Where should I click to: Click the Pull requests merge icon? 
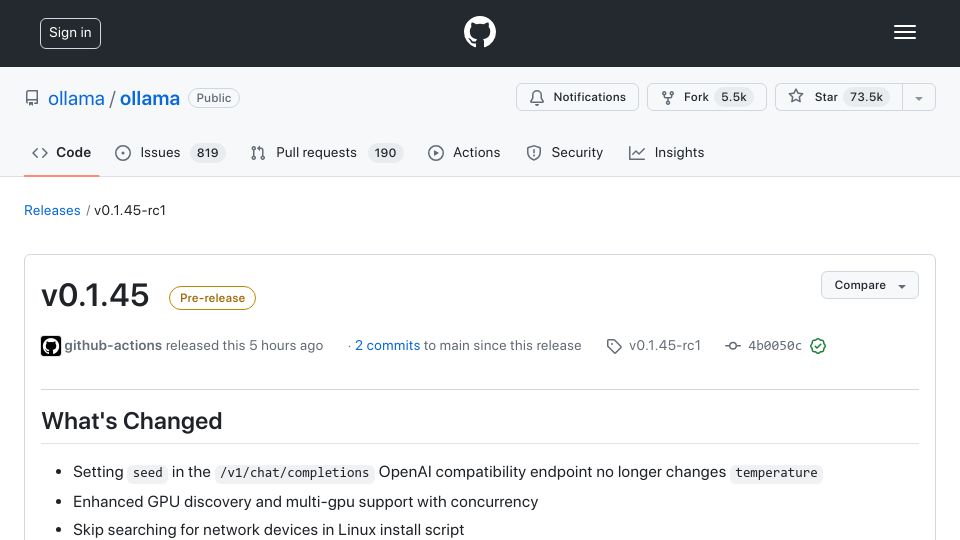[x=258, y=152]
